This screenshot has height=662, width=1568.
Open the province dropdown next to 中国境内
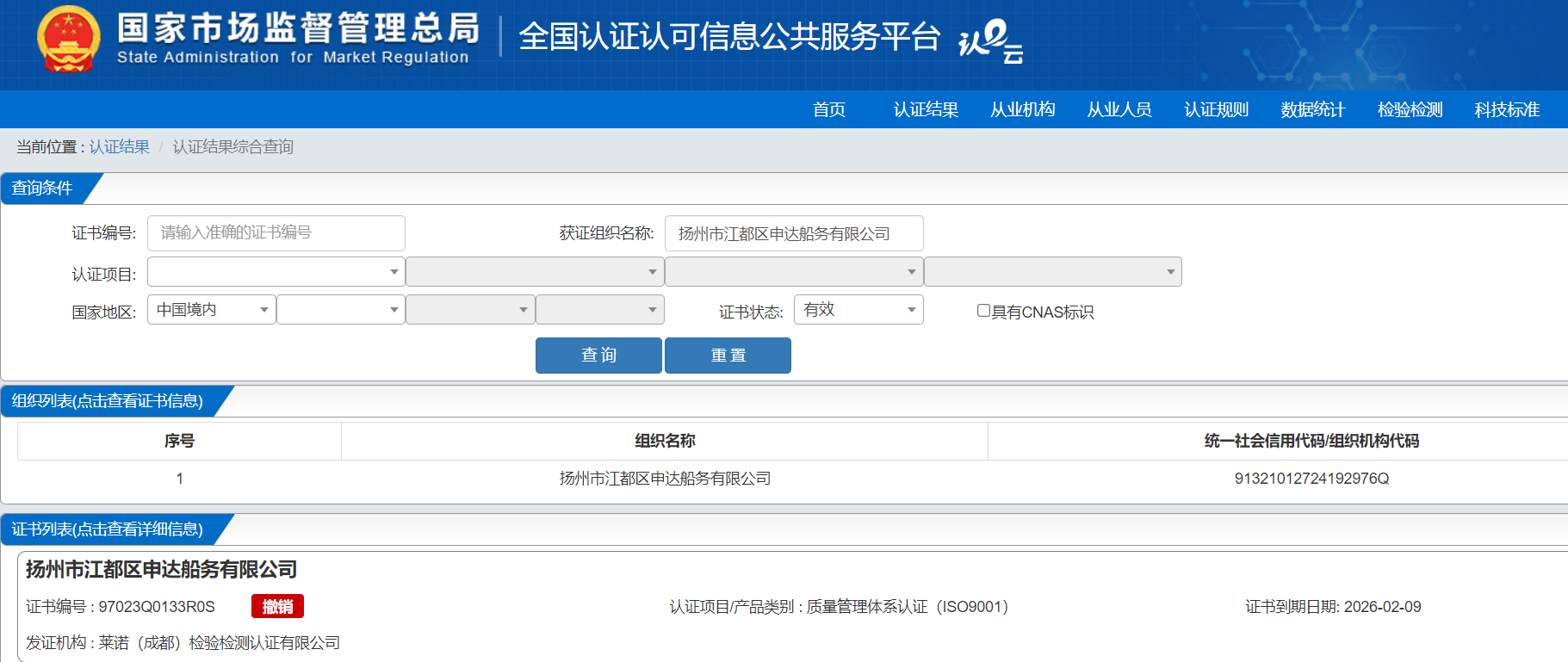coord(341,310)
